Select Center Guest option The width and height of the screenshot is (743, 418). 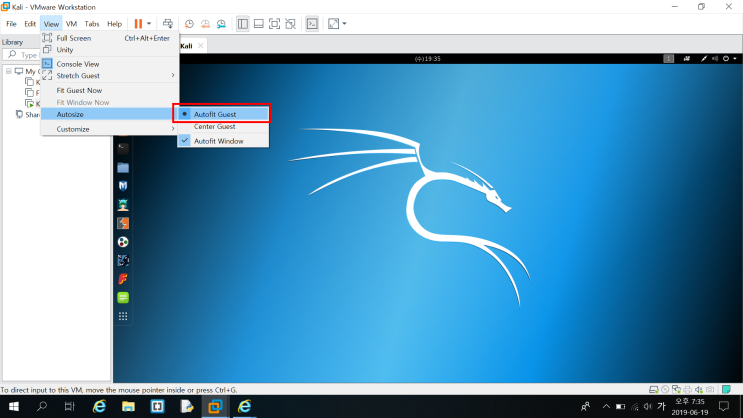[x=223, y=127]
